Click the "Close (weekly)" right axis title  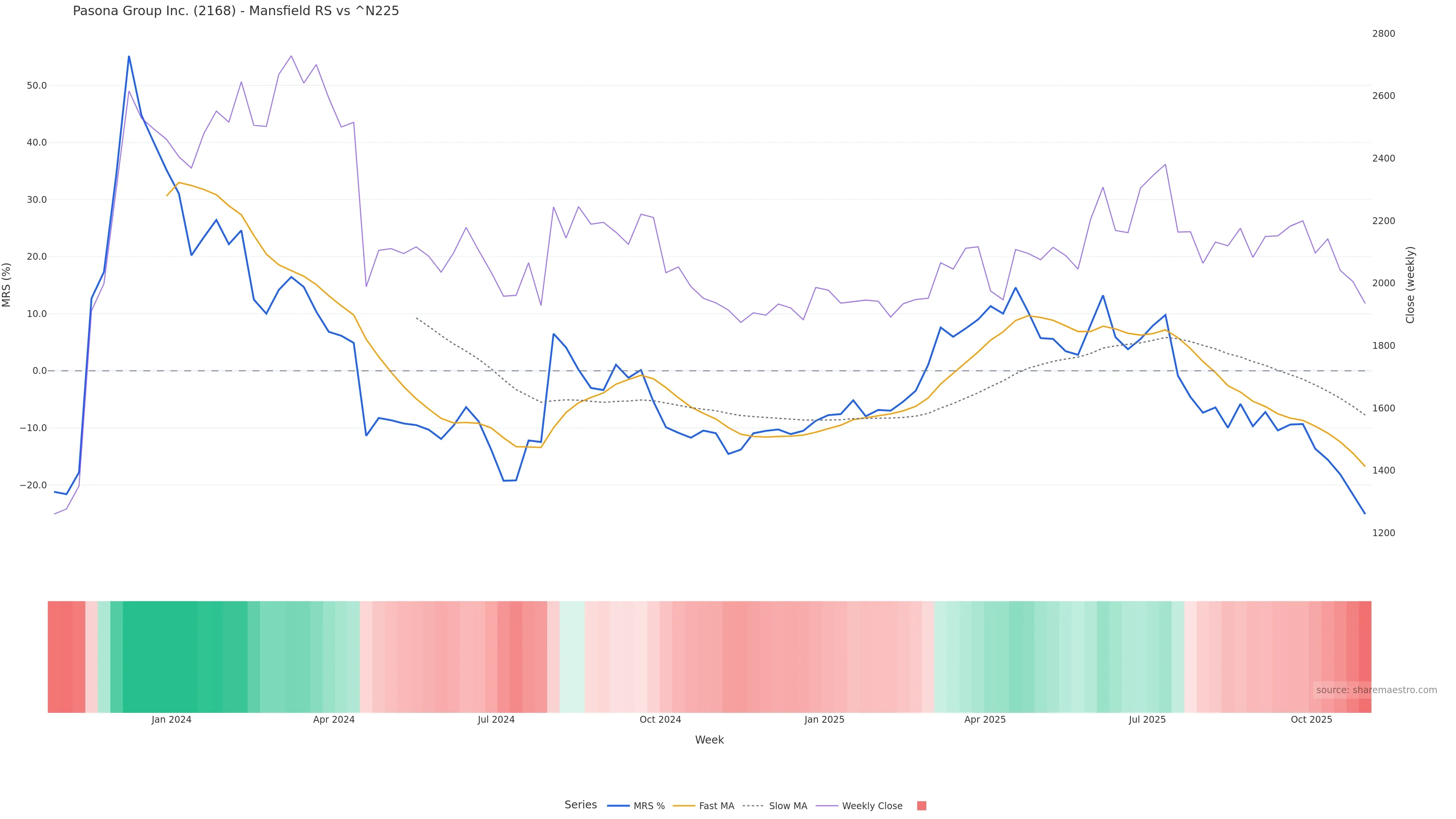coord(1410,284)
